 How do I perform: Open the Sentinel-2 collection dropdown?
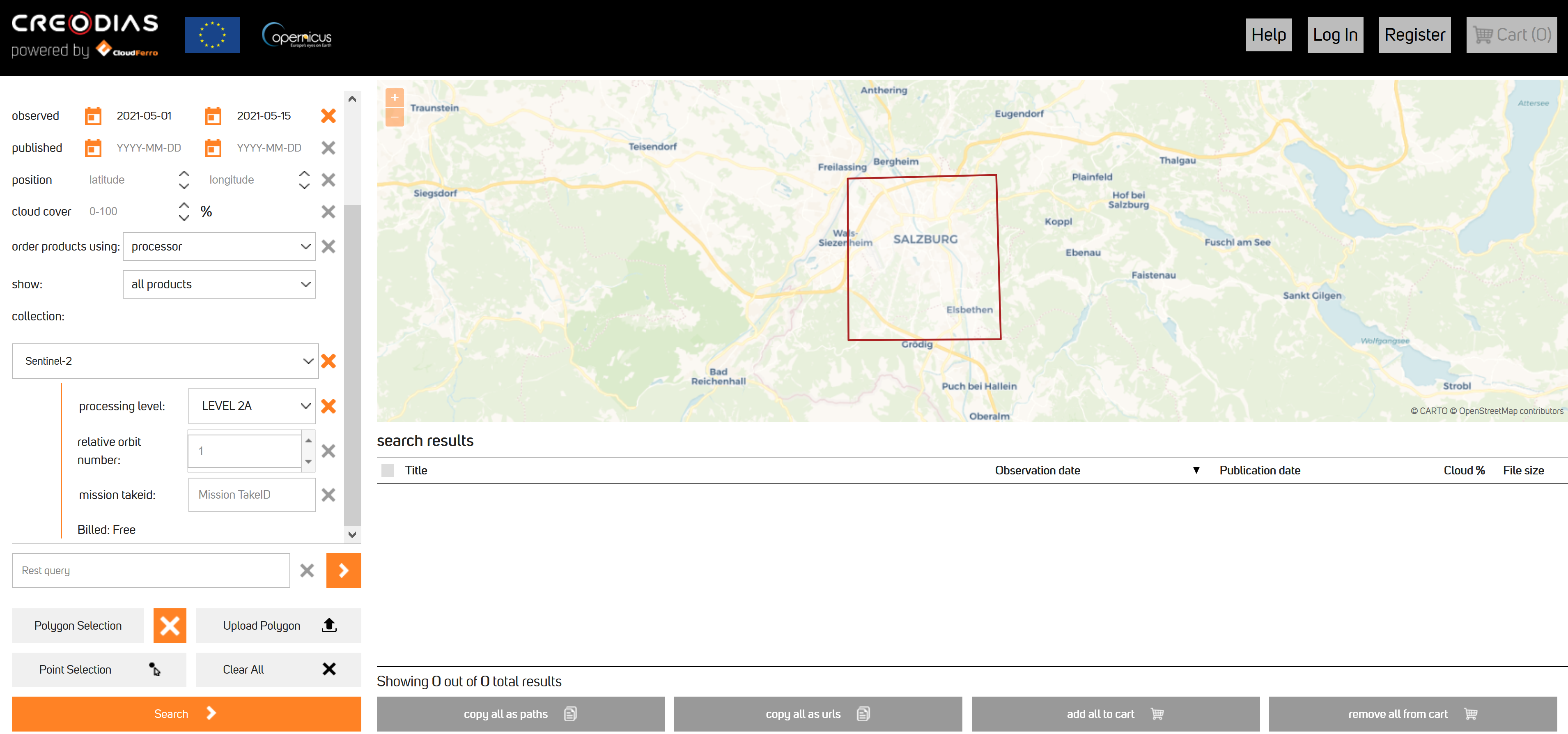pyautogui.click(x=165, y=361)
